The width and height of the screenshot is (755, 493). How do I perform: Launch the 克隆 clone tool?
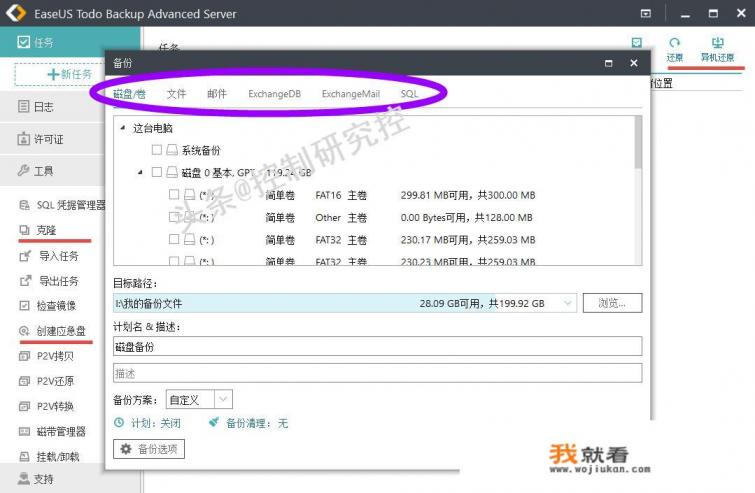[x=39, y=230]
